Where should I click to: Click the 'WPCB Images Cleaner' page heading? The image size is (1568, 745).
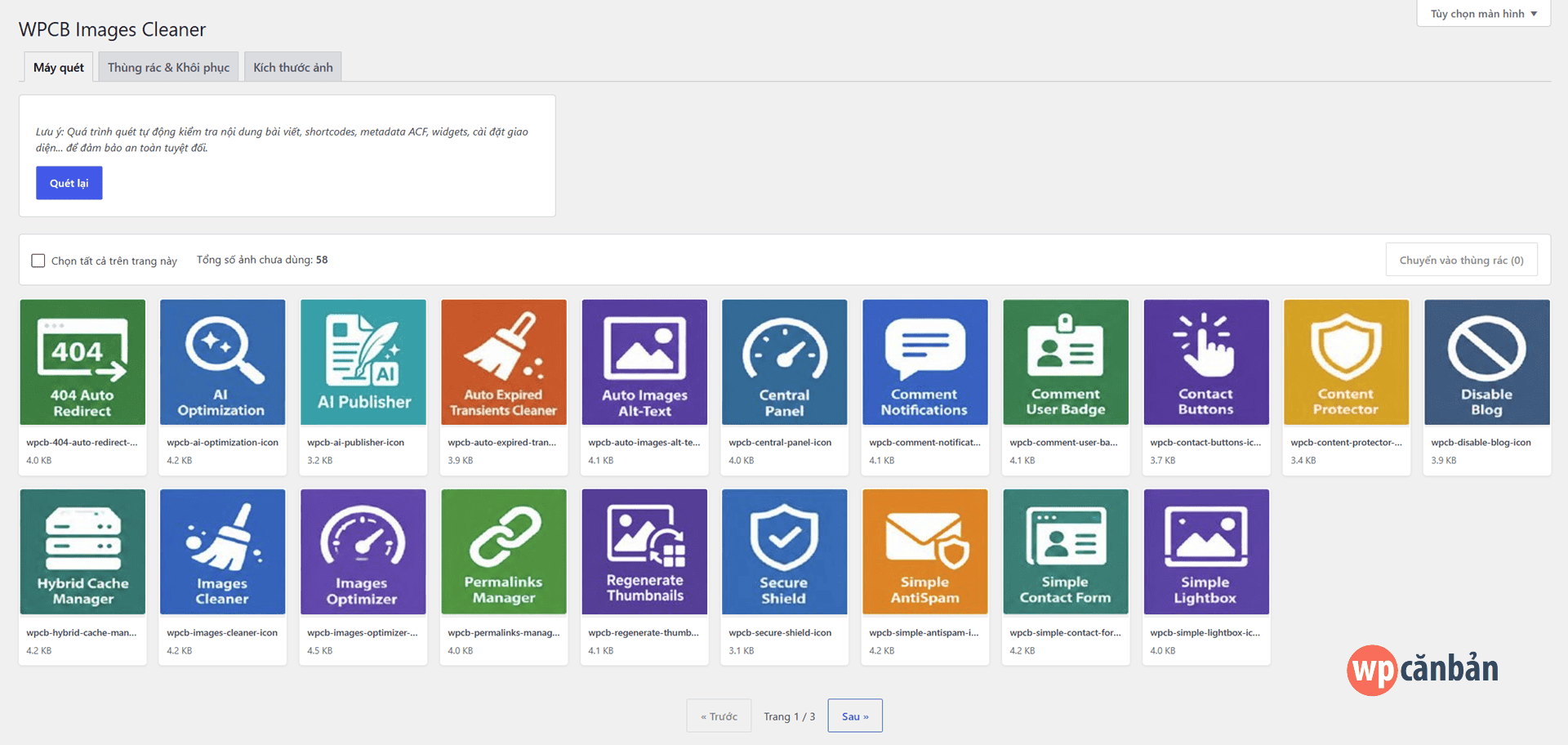(x=112, y=29)
